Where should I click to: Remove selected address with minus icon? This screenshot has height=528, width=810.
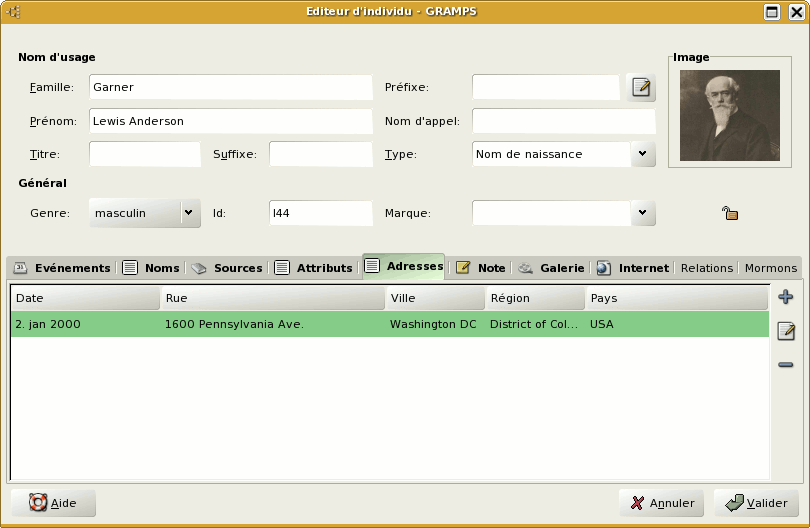click(x=786, y=365)
